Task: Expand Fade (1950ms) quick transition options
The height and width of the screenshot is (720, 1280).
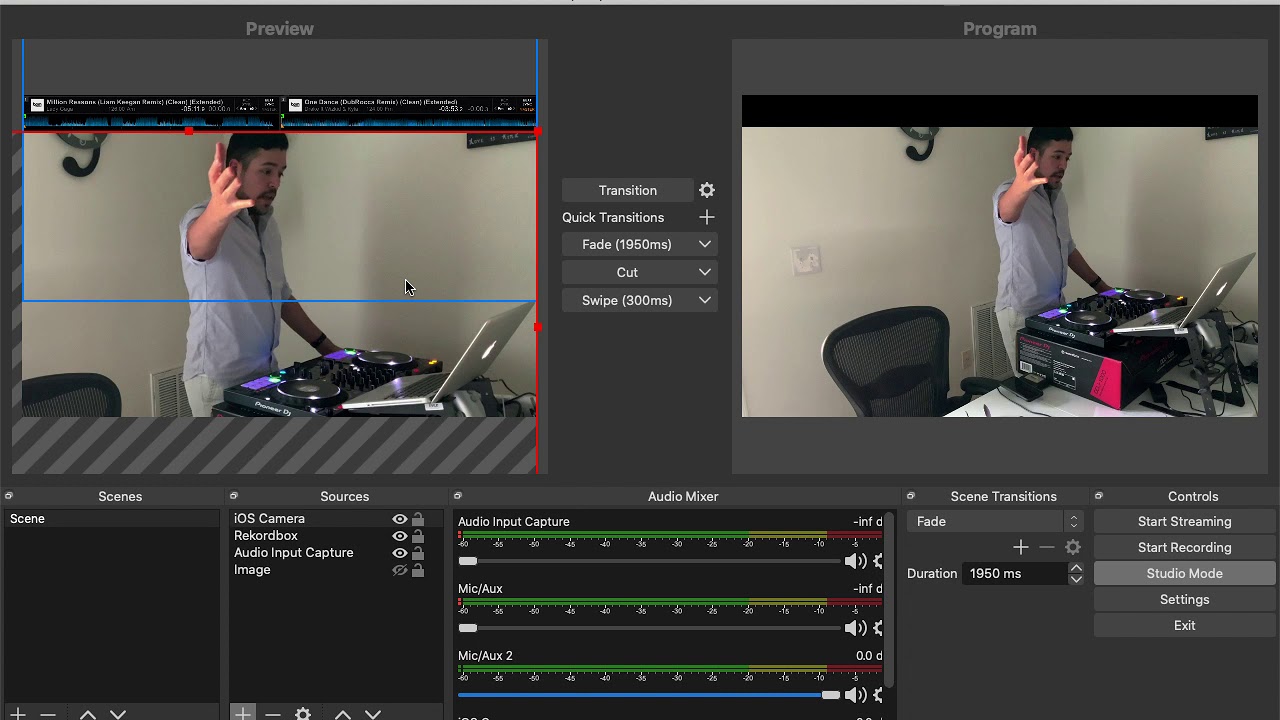Action: tap(705, 244)
